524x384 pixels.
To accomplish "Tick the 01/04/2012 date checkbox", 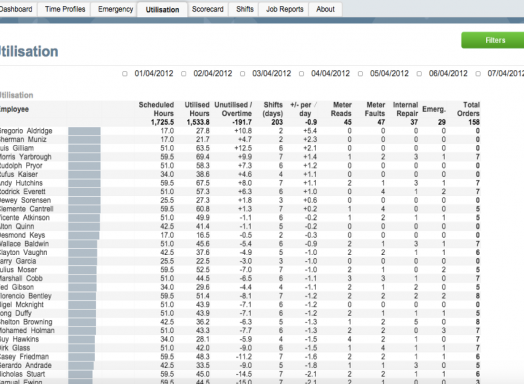I will tap(125, 74).
